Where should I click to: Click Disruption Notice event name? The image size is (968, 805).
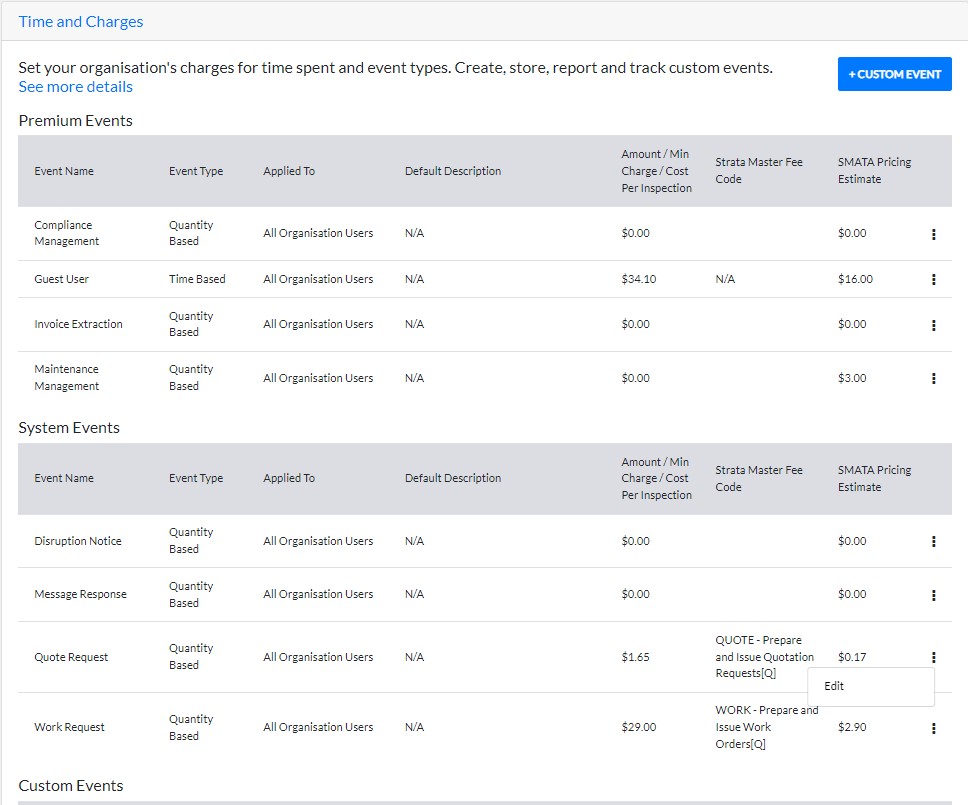pos(78,541)
